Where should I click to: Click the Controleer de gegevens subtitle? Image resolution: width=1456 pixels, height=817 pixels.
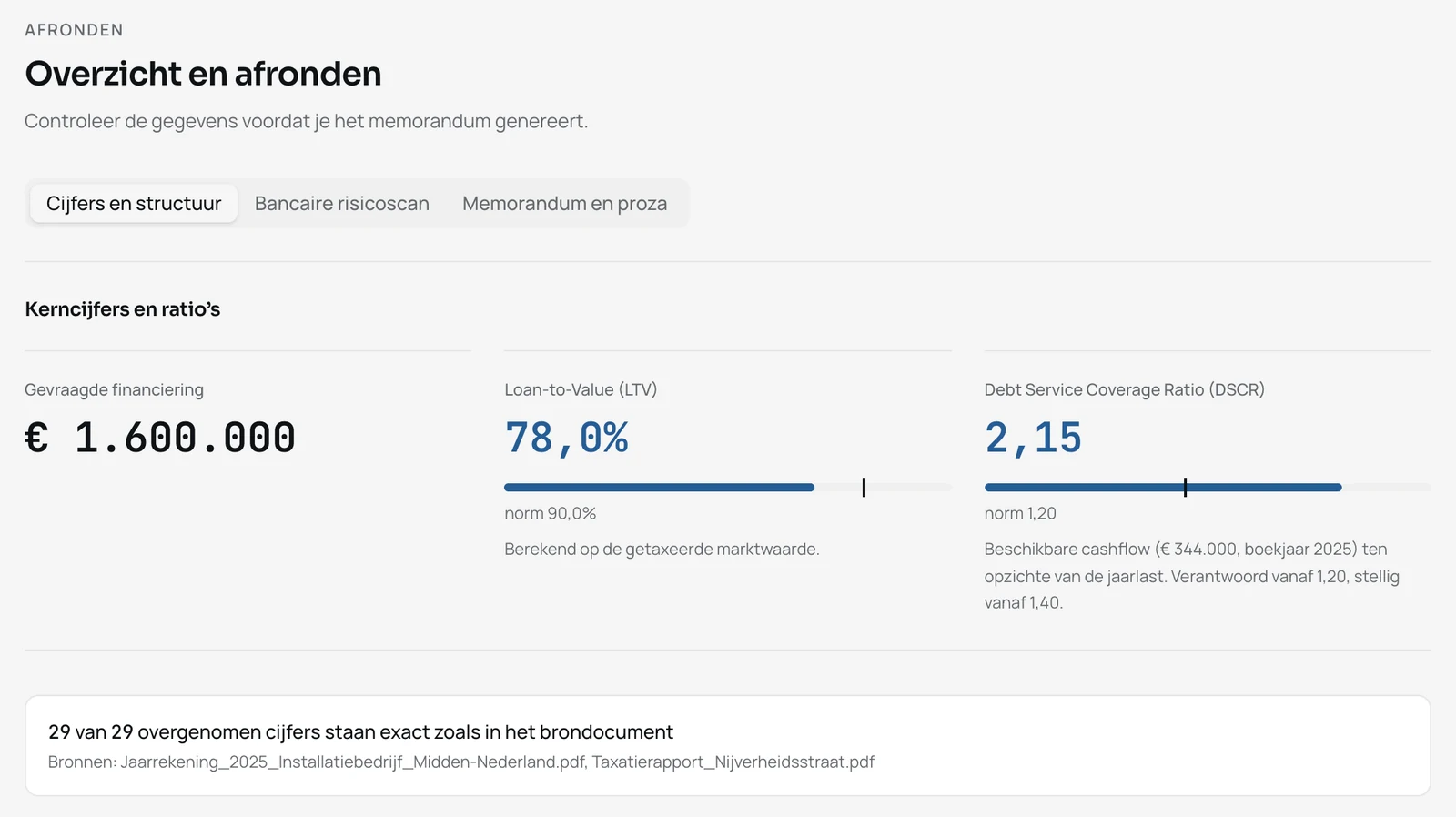tap(306, 121)
